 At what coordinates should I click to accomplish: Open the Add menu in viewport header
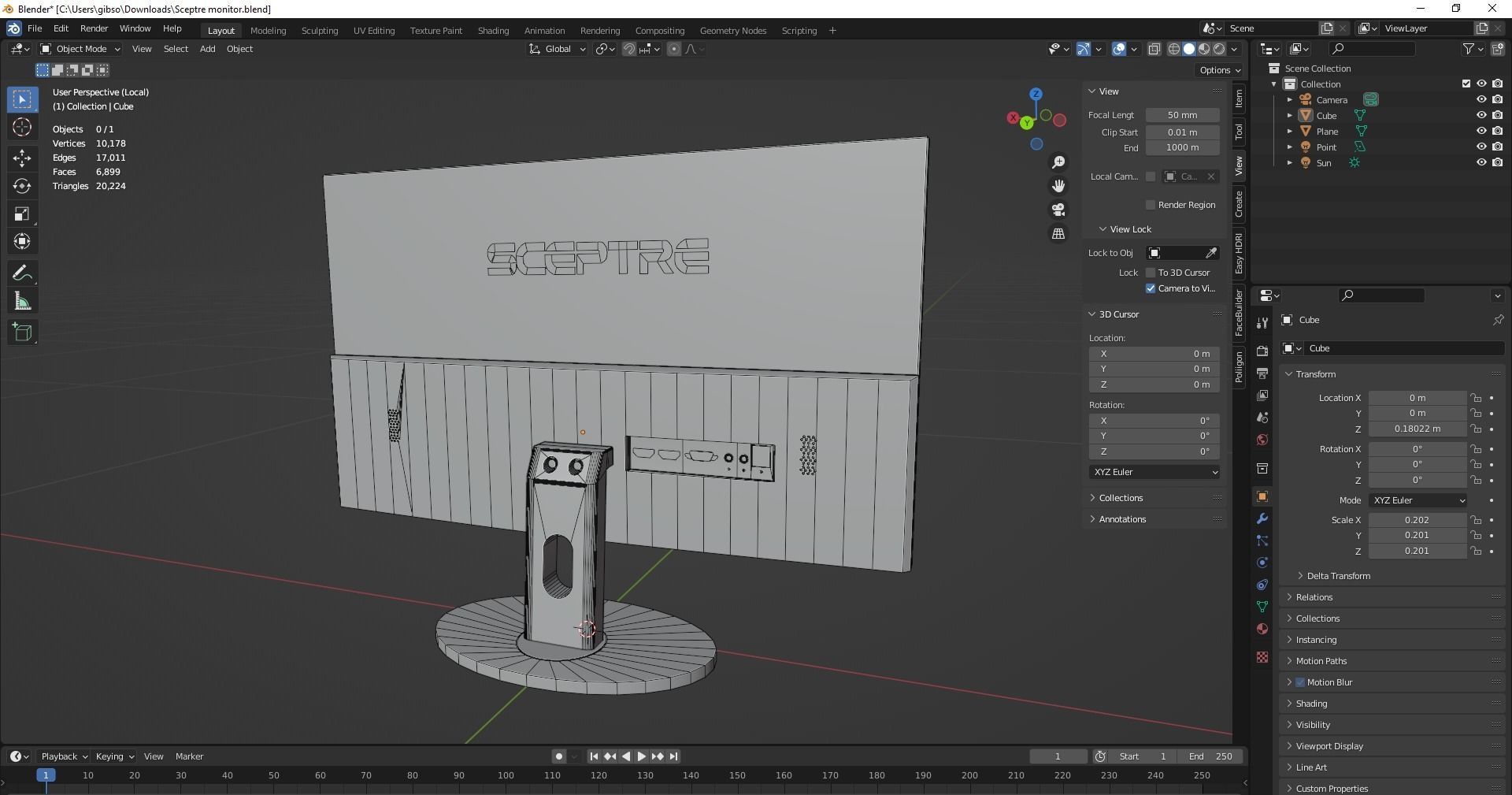tap(207, 49)
